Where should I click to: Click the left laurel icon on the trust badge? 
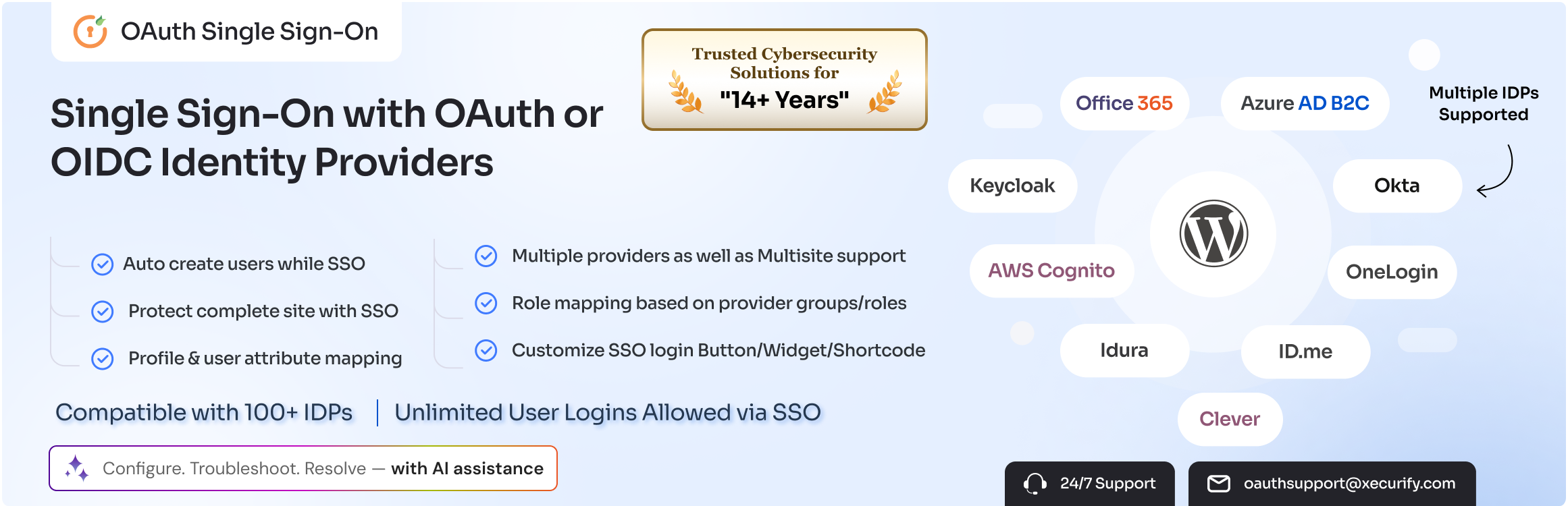point(685,90)
